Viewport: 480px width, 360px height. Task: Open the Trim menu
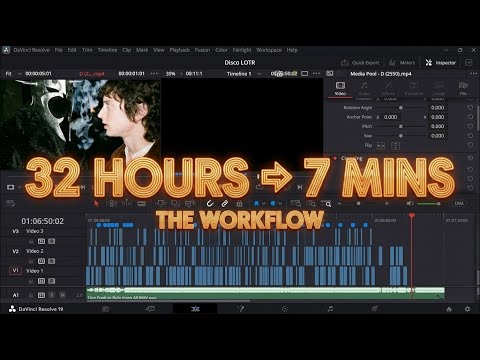(87, 50)
